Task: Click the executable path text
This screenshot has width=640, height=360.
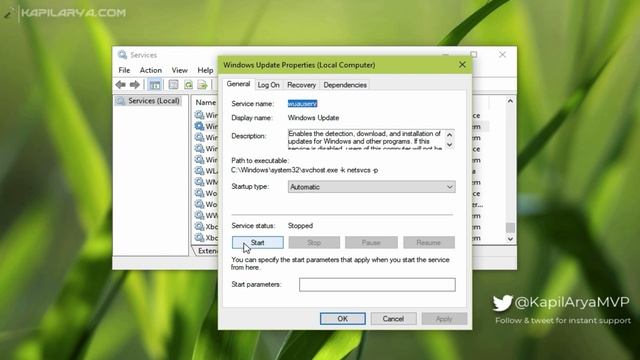Action: 304,170
